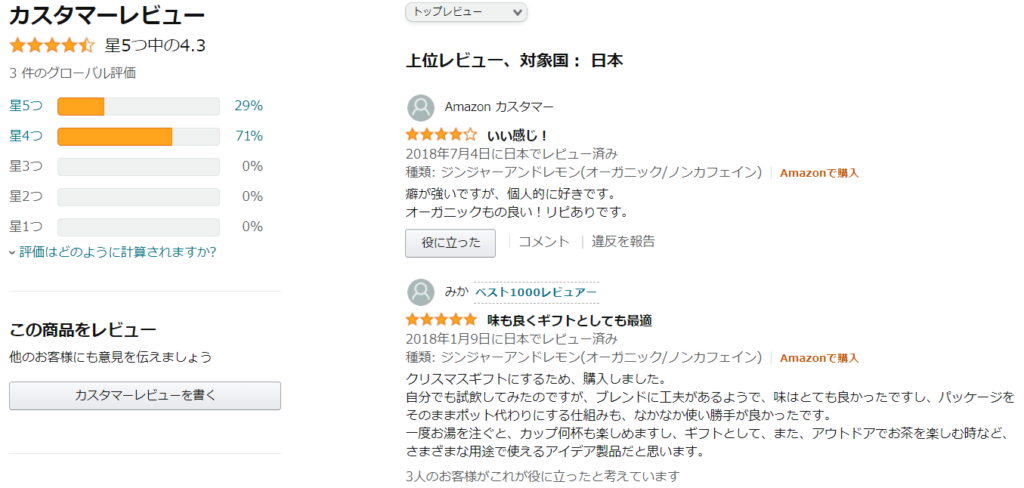Viewport: 1024px width, 488px height.
Task: Open the ベスト1000レビュアー badge link
Action: pyautogui.click(x=536, y=292)
